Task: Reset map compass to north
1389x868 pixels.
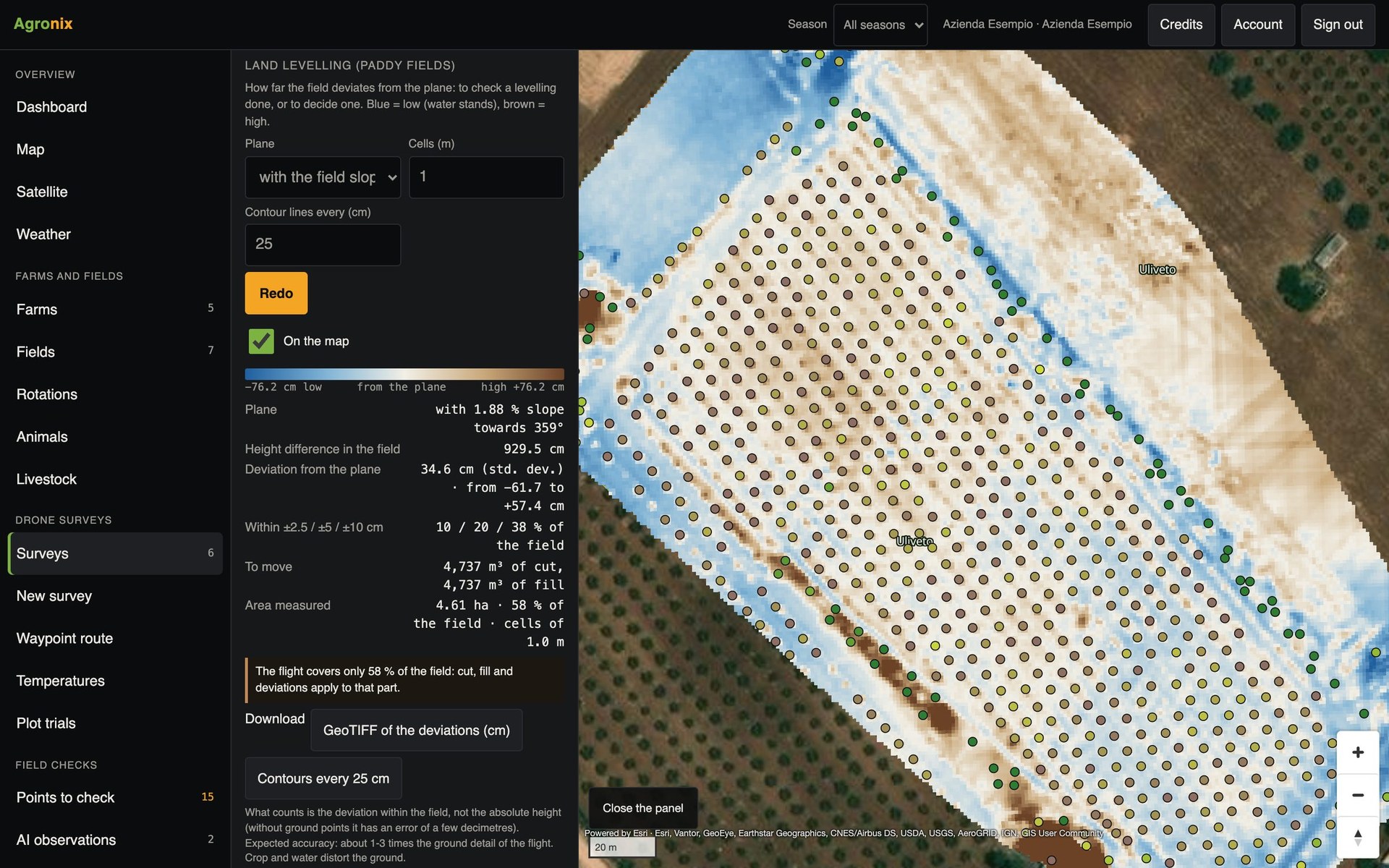Action: point(1357,838)
